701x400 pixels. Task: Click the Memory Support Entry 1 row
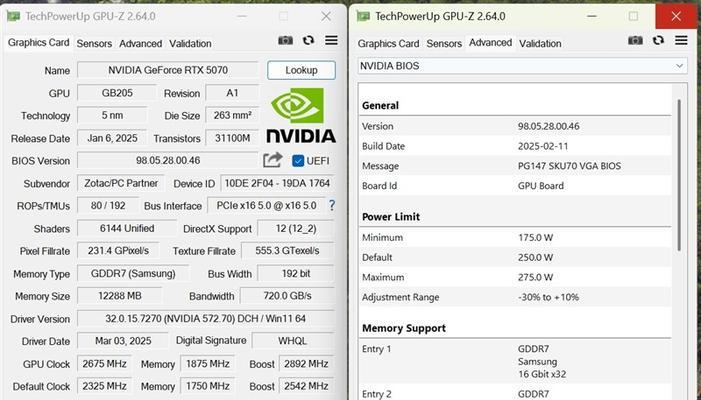coord(515,361)
